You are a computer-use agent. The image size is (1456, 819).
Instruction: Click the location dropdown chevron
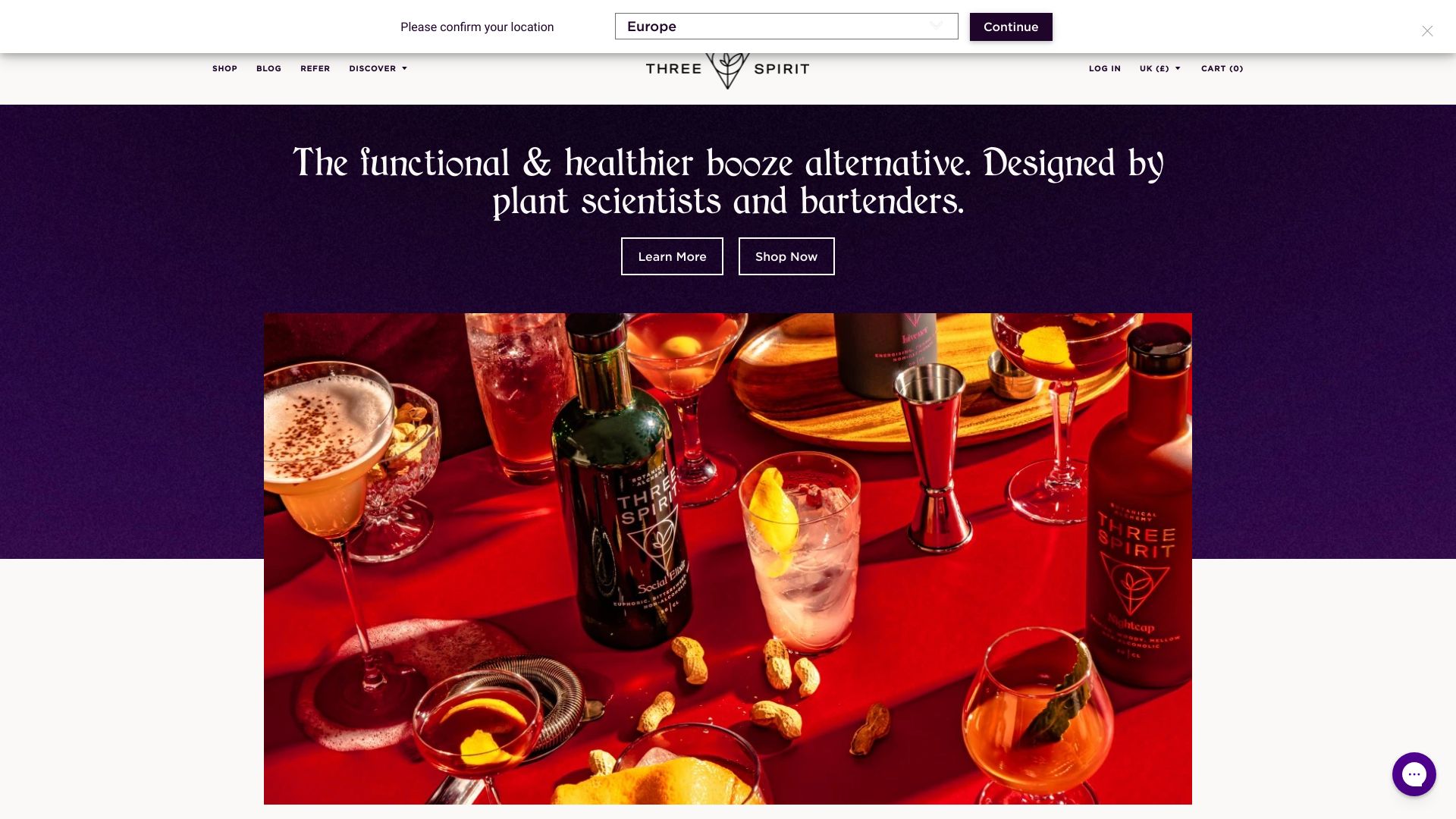(937, 26)
